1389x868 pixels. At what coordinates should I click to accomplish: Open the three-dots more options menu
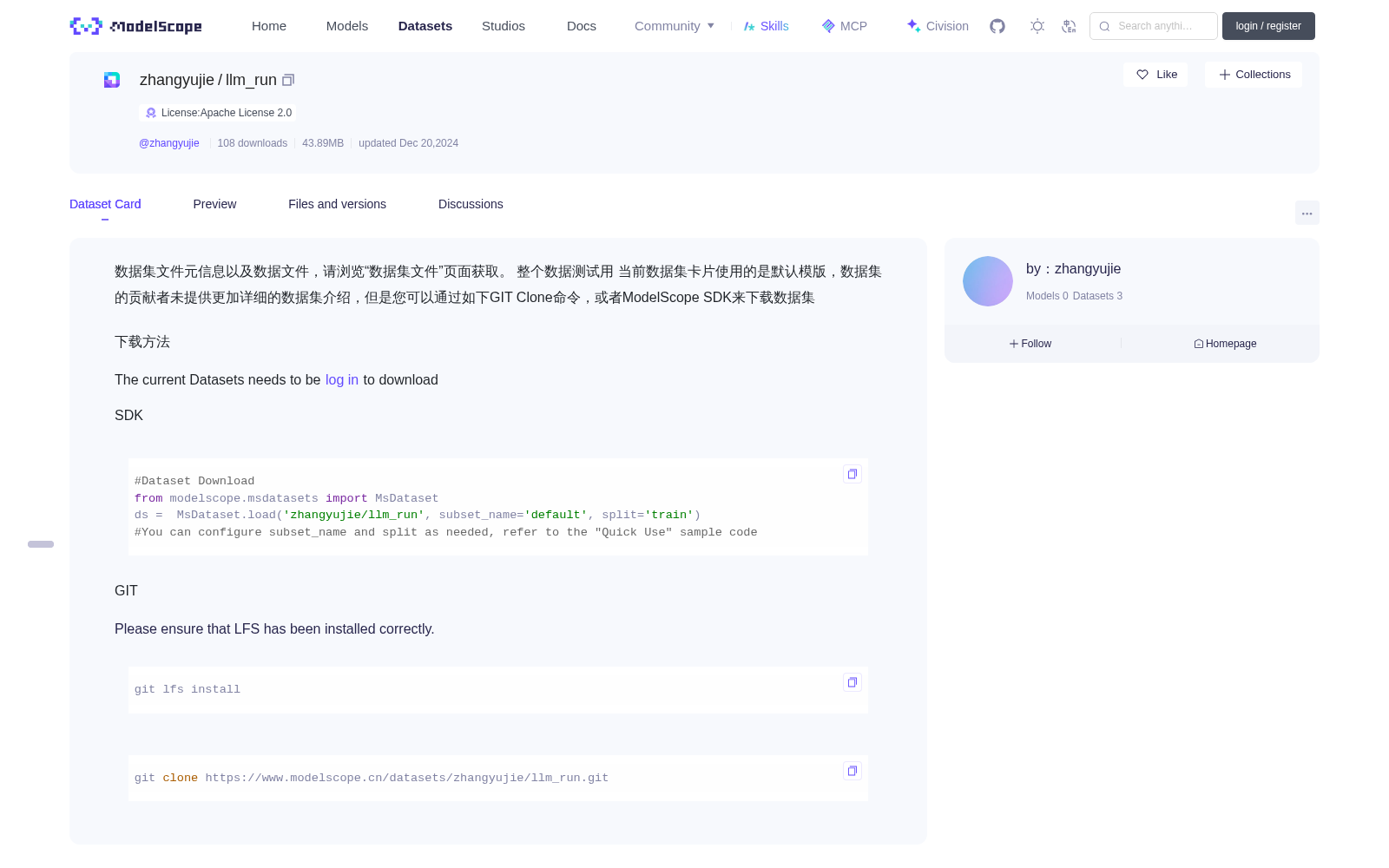pyautogui.click(x=1307, y=213)
